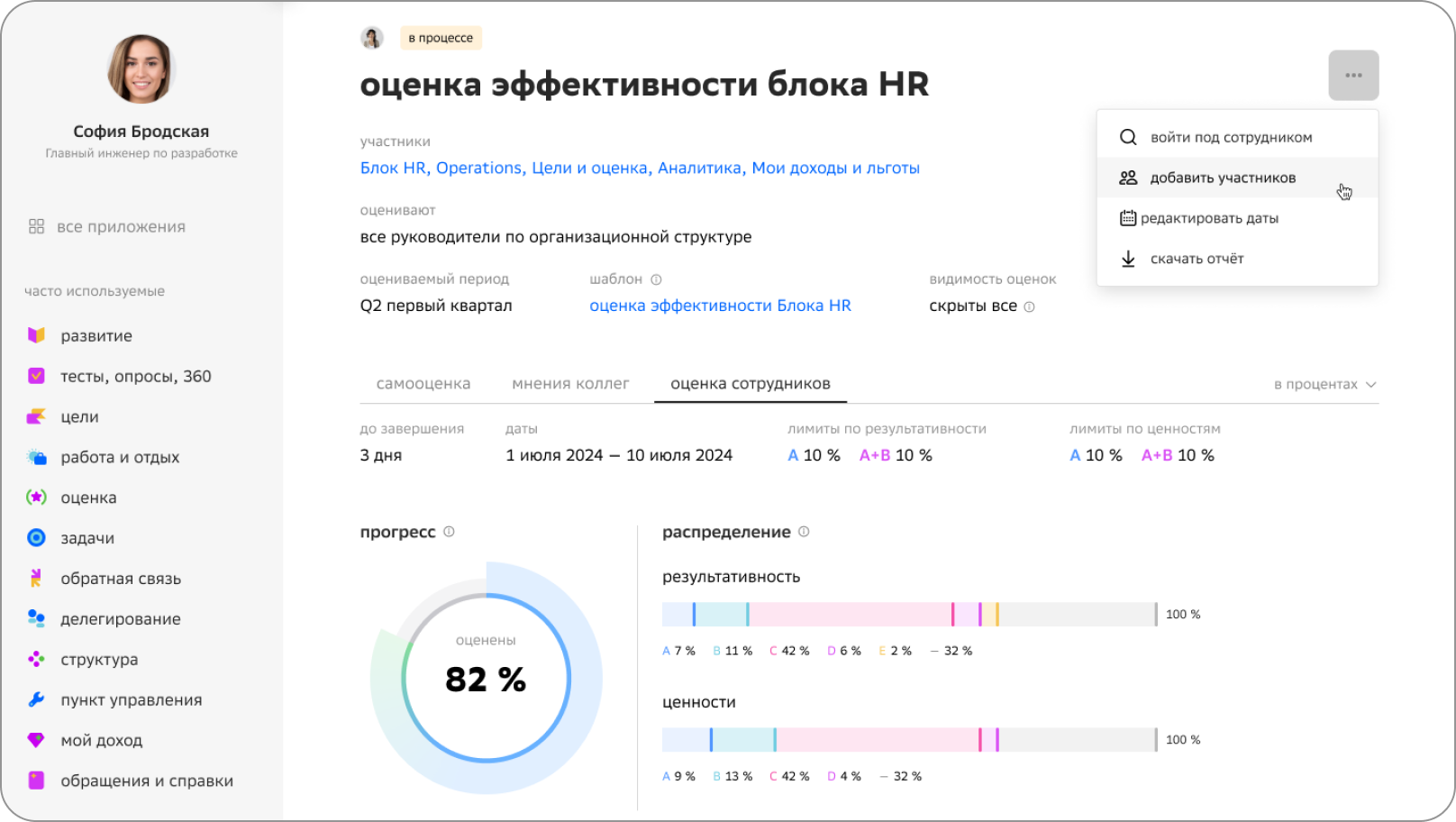Choose добавить участников from the menu
Viewport: 1456px width, 822px height.
1223,178
